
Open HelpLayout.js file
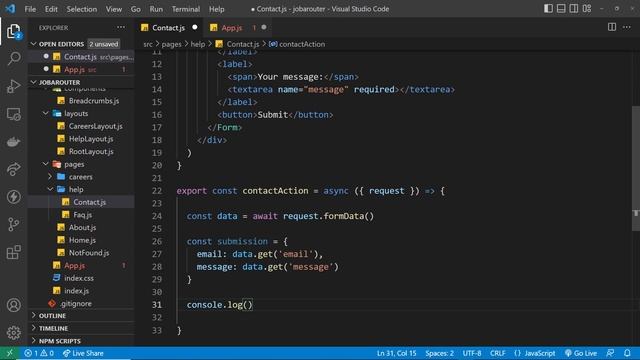point(91,139)
